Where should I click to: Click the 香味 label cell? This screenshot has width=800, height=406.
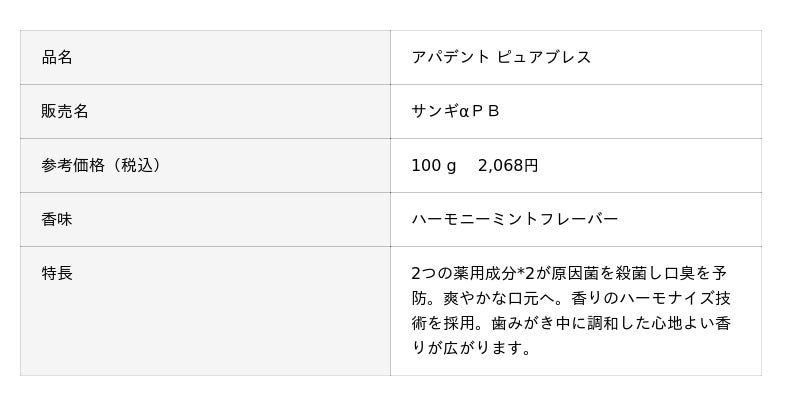point(57,219)
